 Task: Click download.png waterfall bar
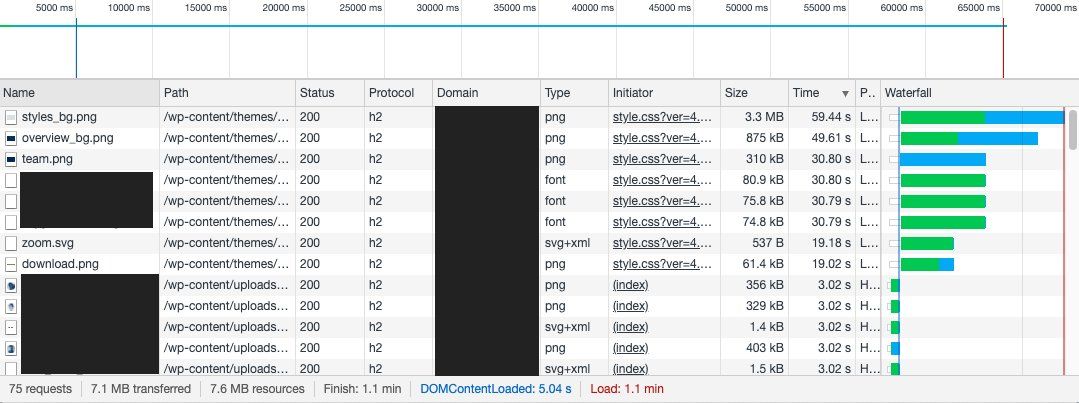click(927, 264)
